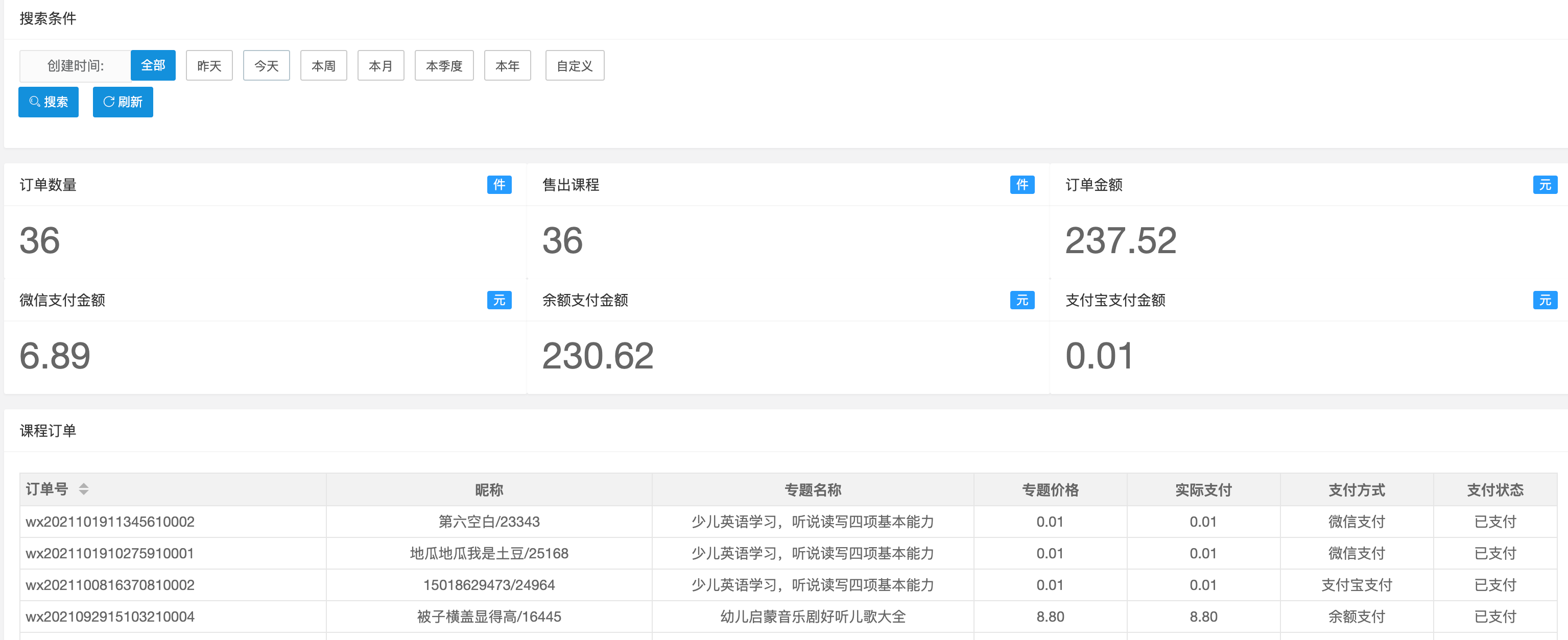Click the 创建时间 label
This screenshot has height=640, width=1568.
pos(76,66)
